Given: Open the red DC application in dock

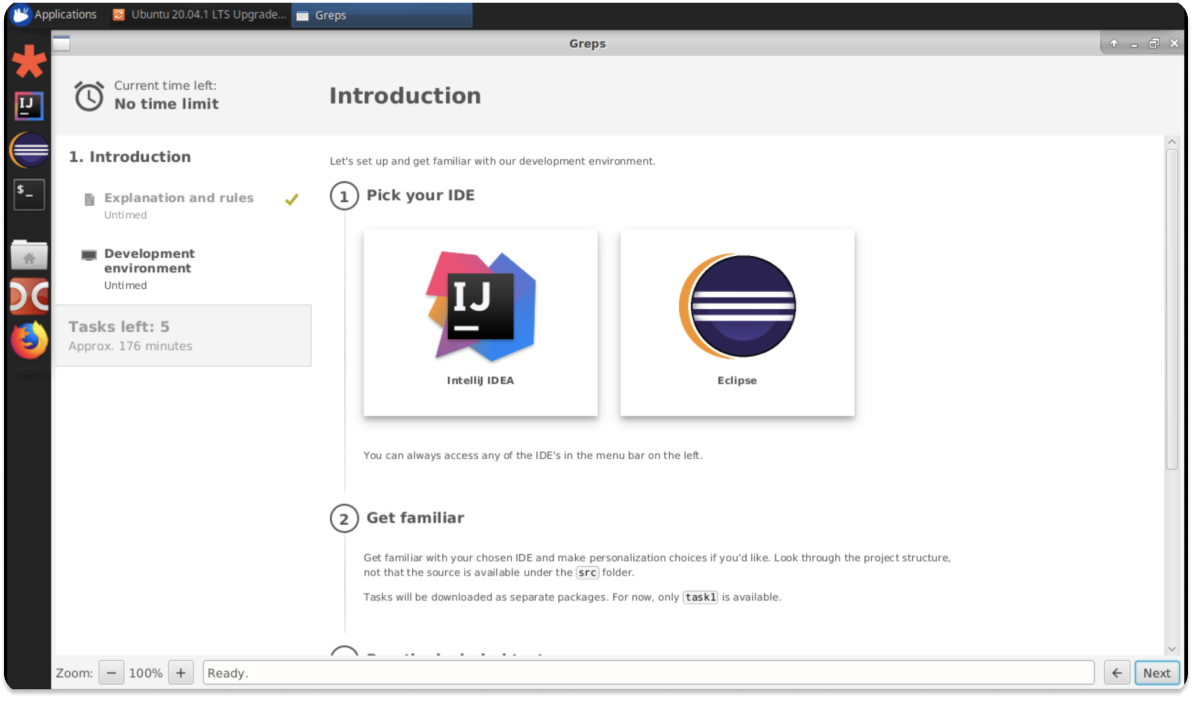Looking at the screenshot, I should 29,297.
